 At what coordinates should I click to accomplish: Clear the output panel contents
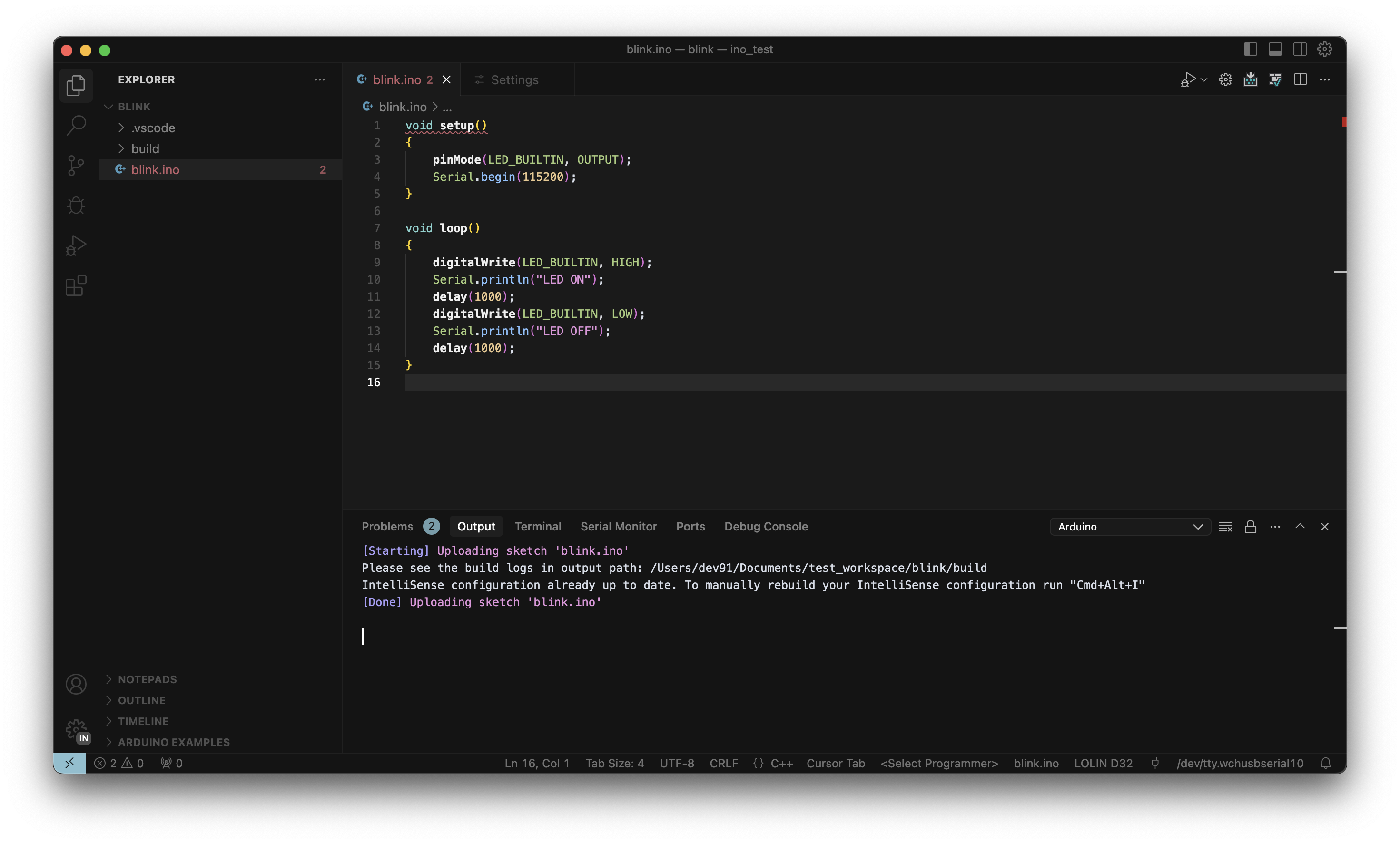point(1225,527)
